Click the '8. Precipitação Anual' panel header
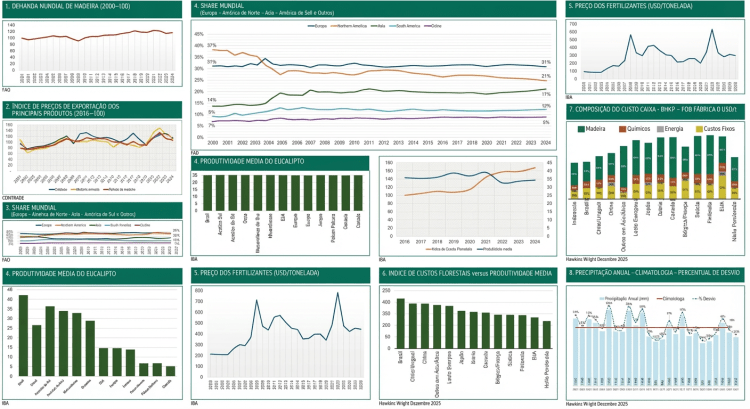Viewport: 750px width, 409px height. [655, 272]
